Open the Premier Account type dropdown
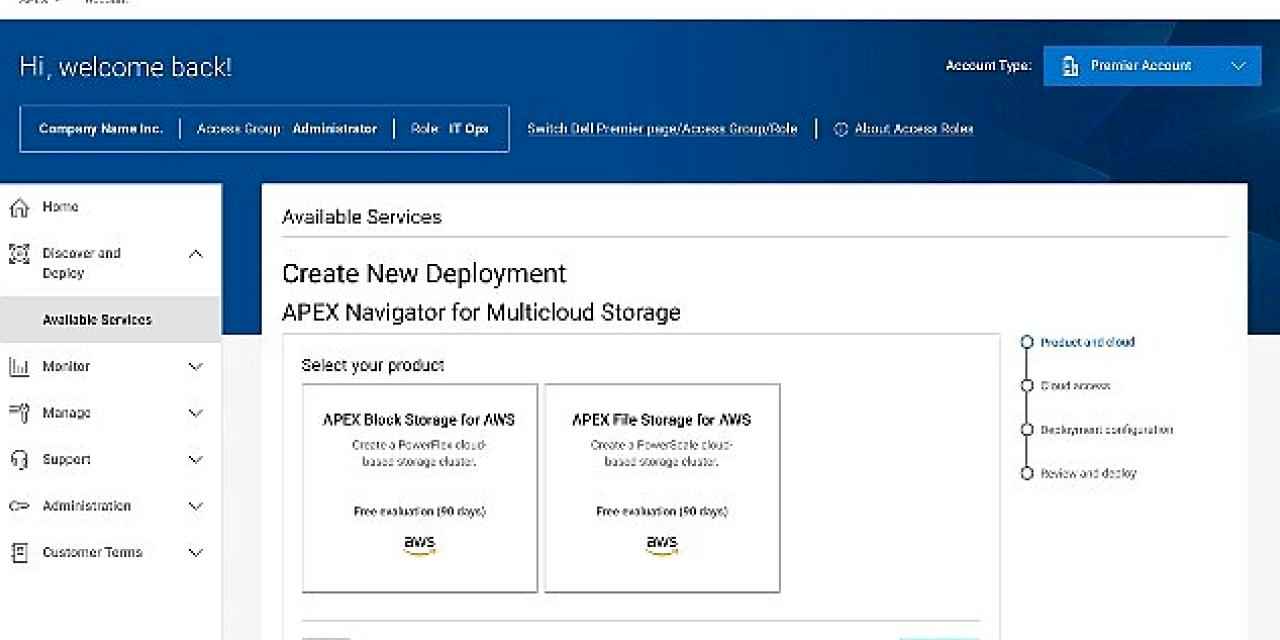This screenshot has width=1280, height=640. tap(1151, 66)
